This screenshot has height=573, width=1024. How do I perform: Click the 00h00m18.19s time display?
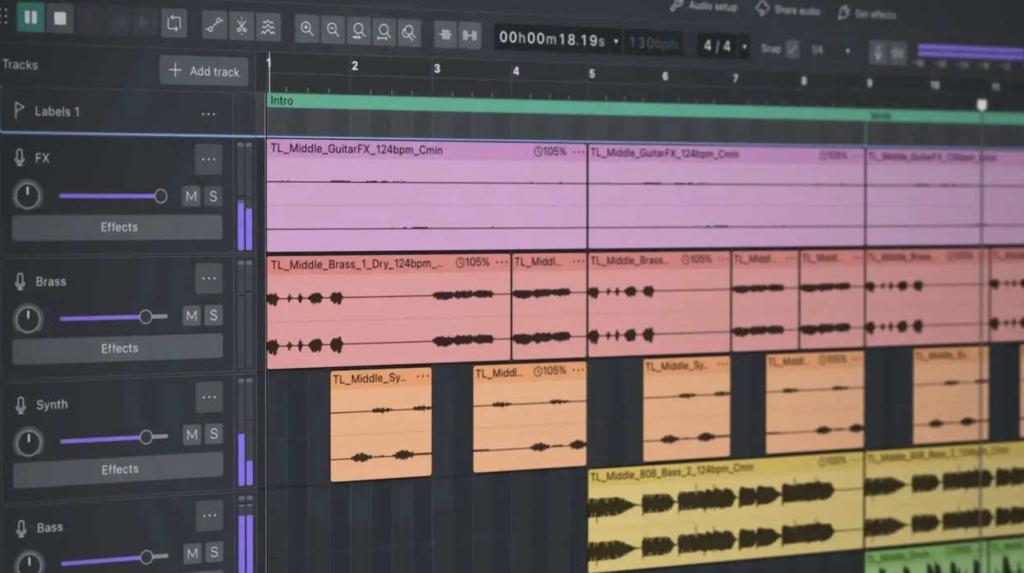tap(552, 39)
